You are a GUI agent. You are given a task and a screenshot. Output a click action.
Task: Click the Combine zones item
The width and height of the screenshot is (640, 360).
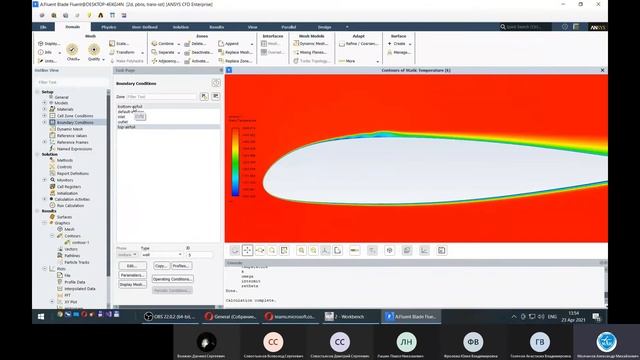pos(163,43)
